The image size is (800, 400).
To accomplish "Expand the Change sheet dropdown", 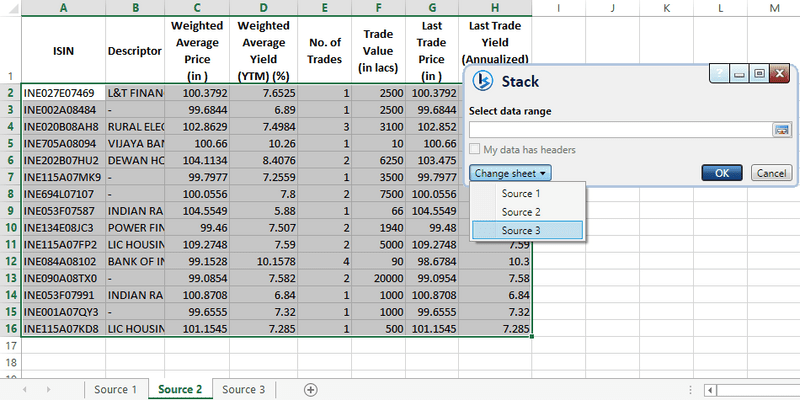I will point(510,173).
